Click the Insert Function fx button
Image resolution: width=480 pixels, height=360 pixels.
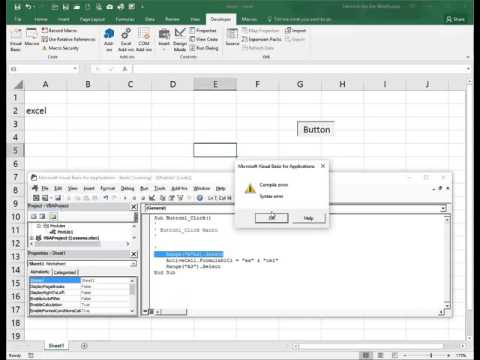[125, 69]
